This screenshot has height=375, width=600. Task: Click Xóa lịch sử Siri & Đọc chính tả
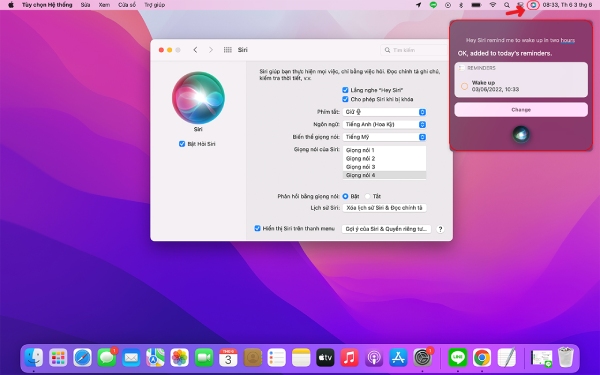(384, 208)
